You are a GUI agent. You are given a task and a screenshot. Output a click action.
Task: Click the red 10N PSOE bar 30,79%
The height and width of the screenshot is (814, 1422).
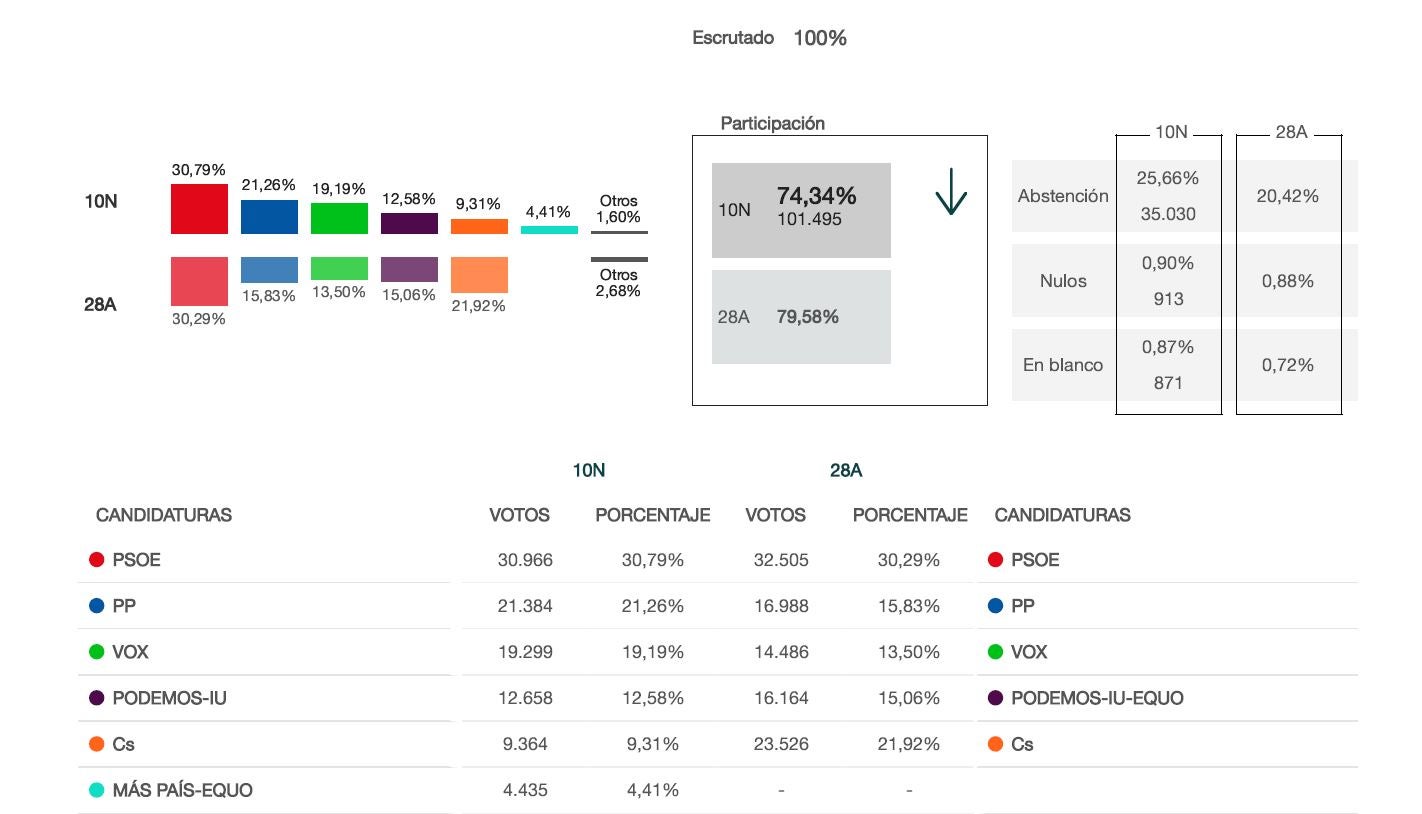(199, 209)
